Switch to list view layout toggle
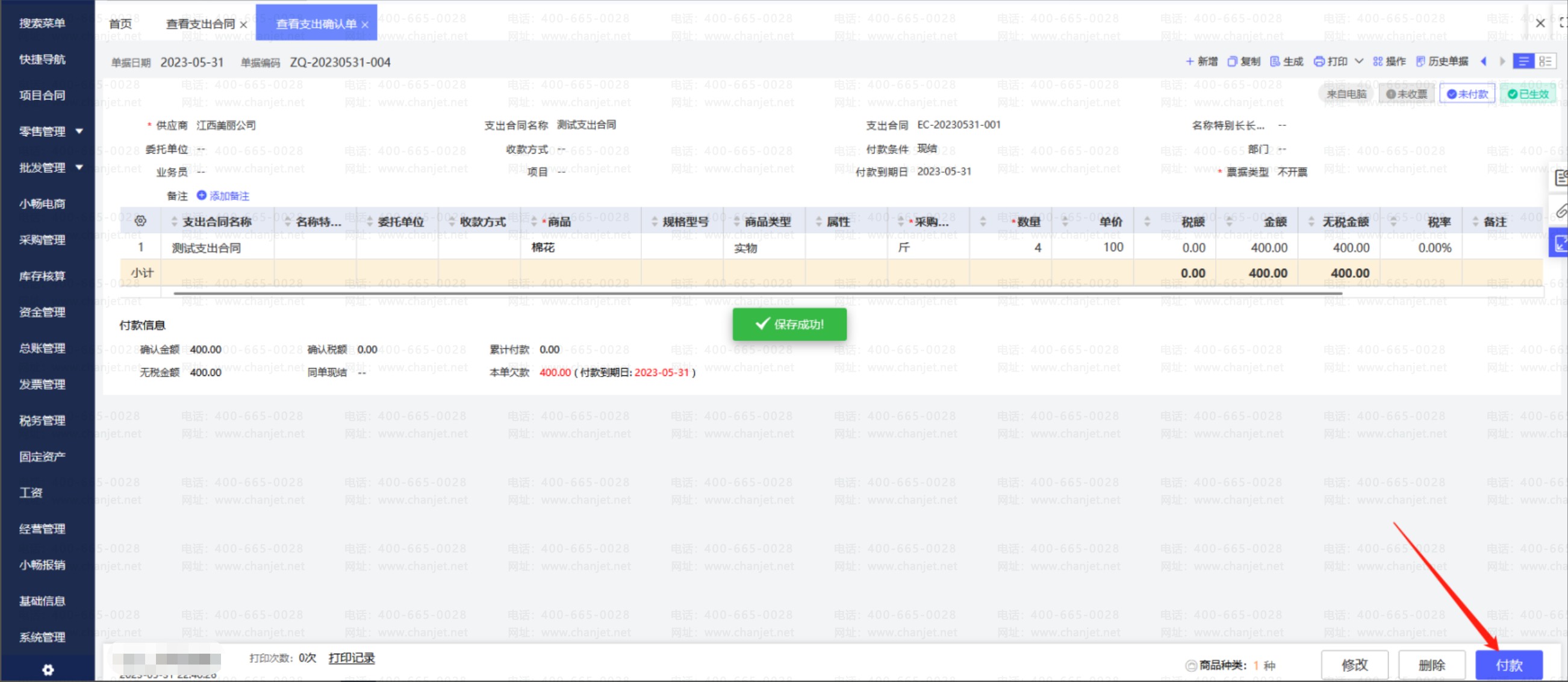 tap(1523, 61)
